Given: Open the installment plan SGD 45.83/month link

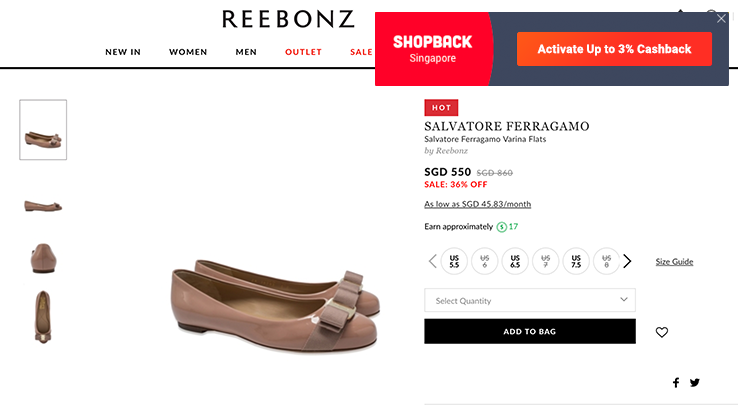Looking at the screenshot, I should coord(477,204).
